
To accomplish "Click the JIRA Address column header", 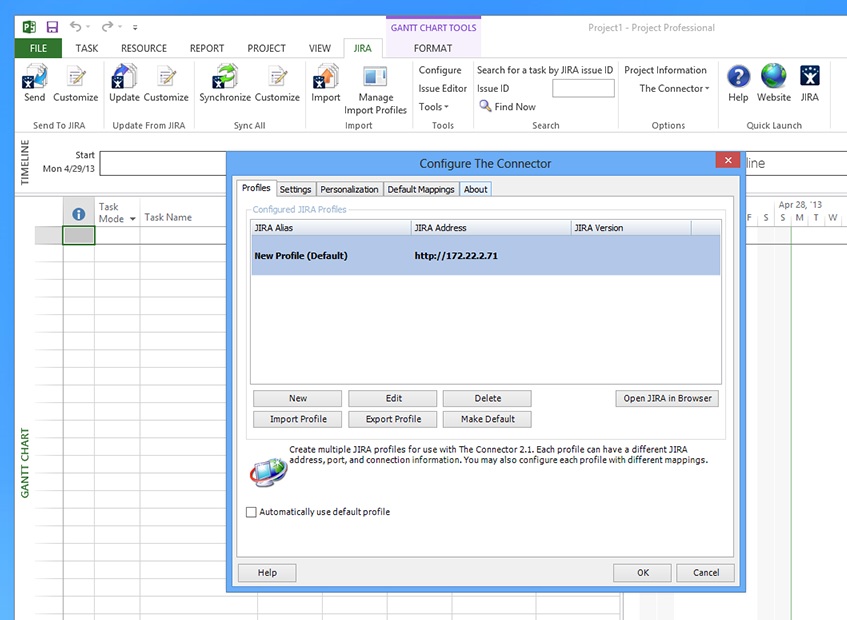I will (490, 228).
